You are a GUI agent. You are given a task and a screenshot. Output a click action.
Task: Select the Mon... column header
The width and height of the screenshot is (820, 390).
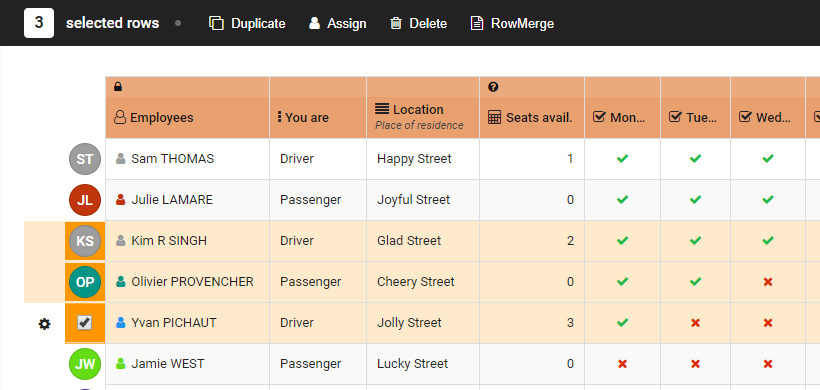[622, 118]
